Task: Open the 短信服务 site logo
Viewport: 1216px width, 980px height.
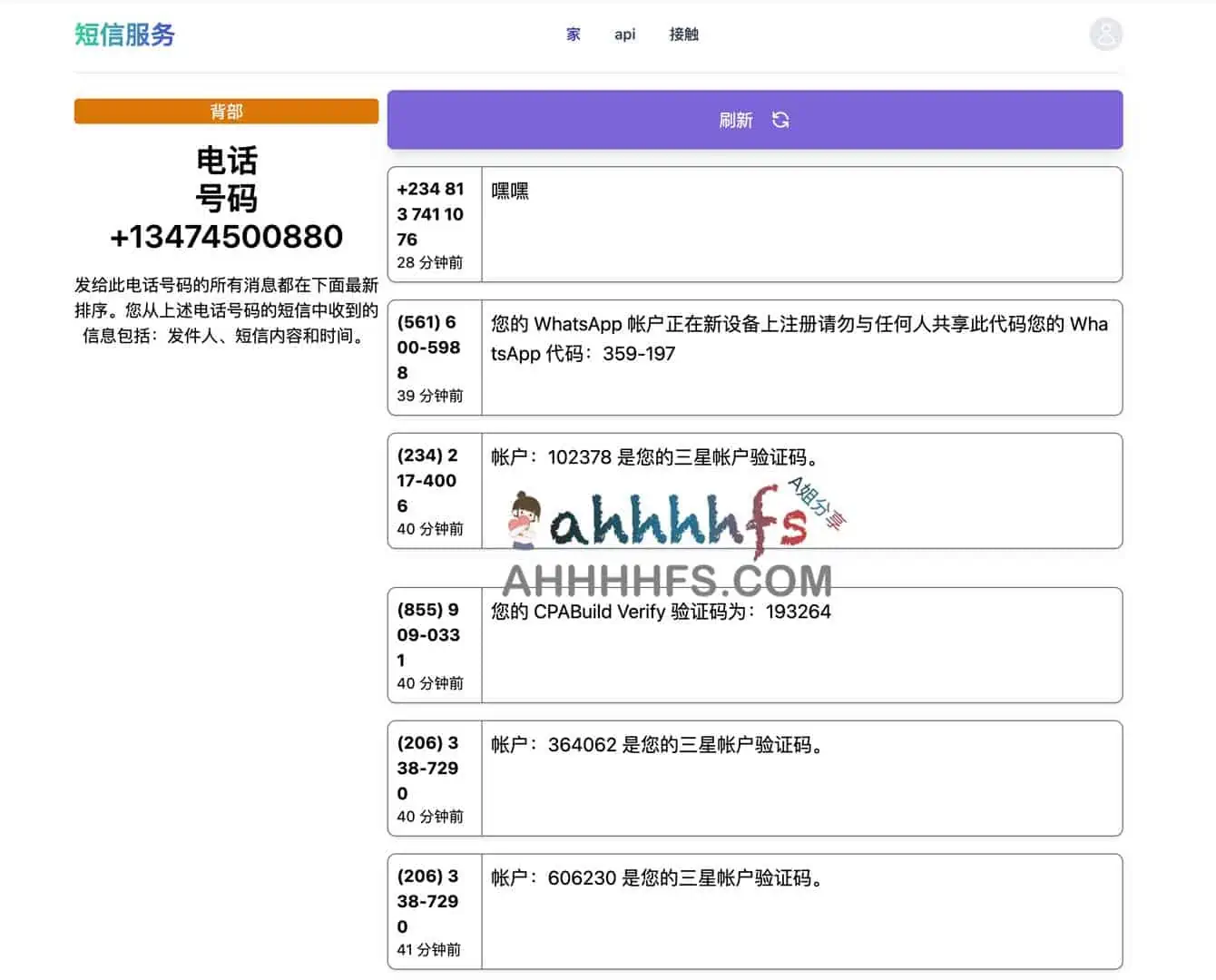Action: click(124, 34)
